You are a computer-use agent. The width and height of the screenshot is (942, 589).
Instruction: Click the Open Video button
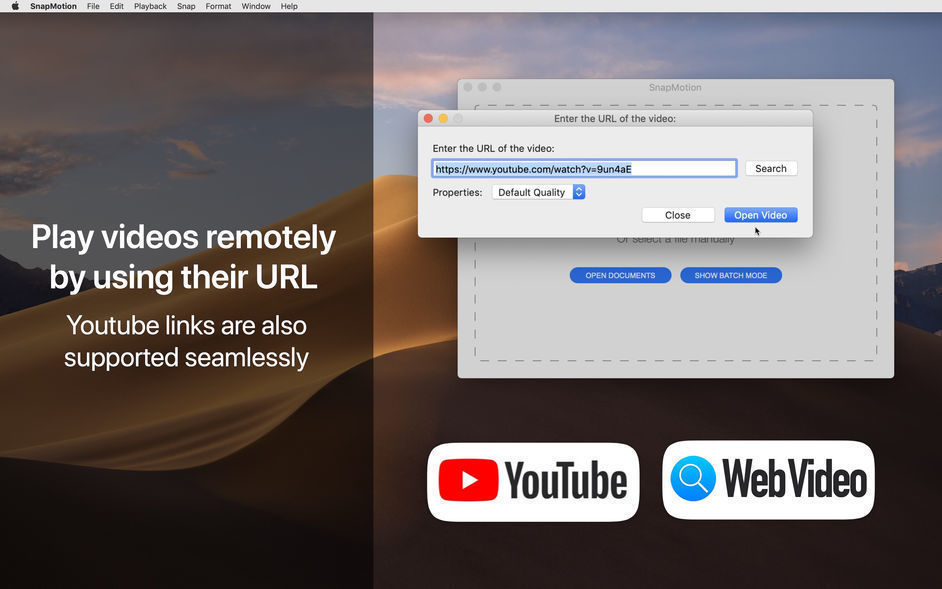(760, 215)
